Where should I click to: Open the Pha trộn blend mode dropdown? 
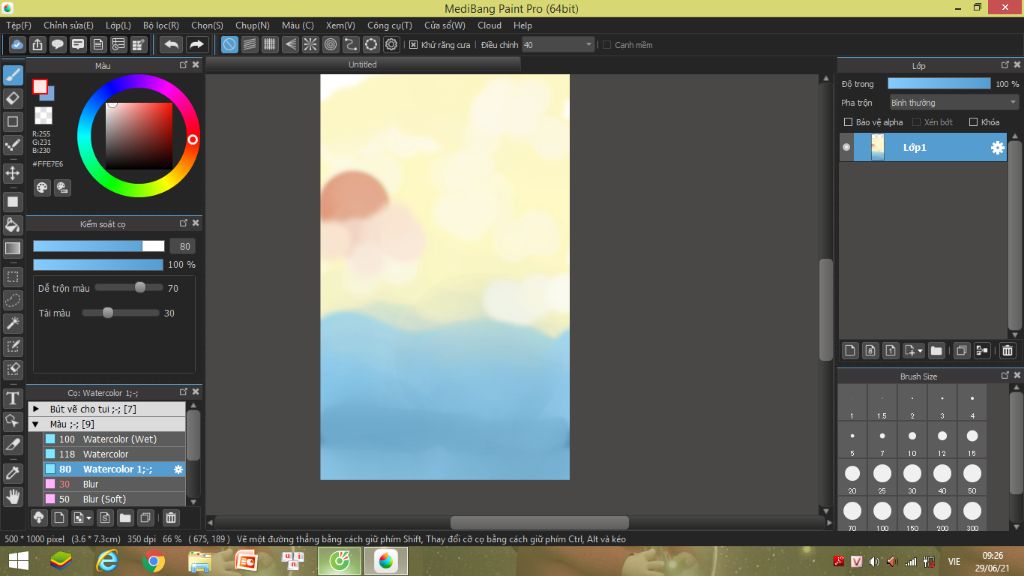tap(953, 103)
